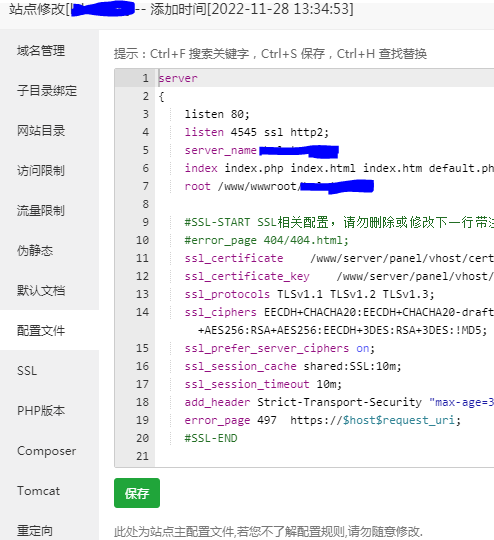
Task: Click the green 保存 button
Action: coord(137,493)
